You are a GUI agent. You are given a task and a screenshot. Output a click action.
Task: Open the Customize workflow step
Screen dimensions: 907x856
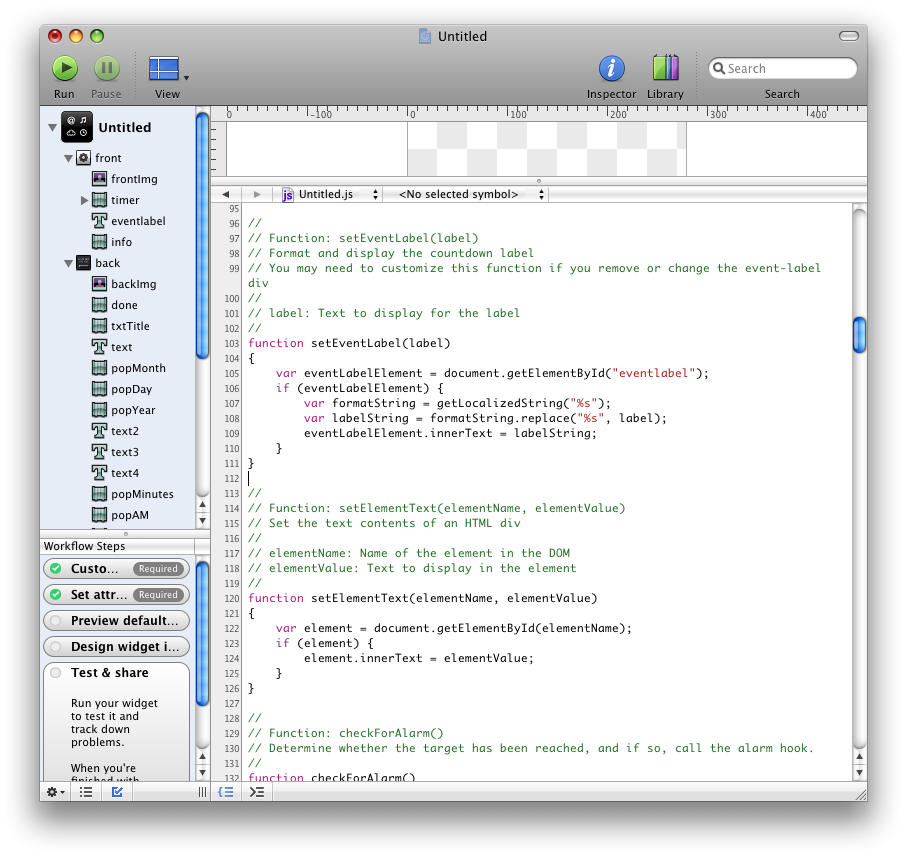[116, 569]
